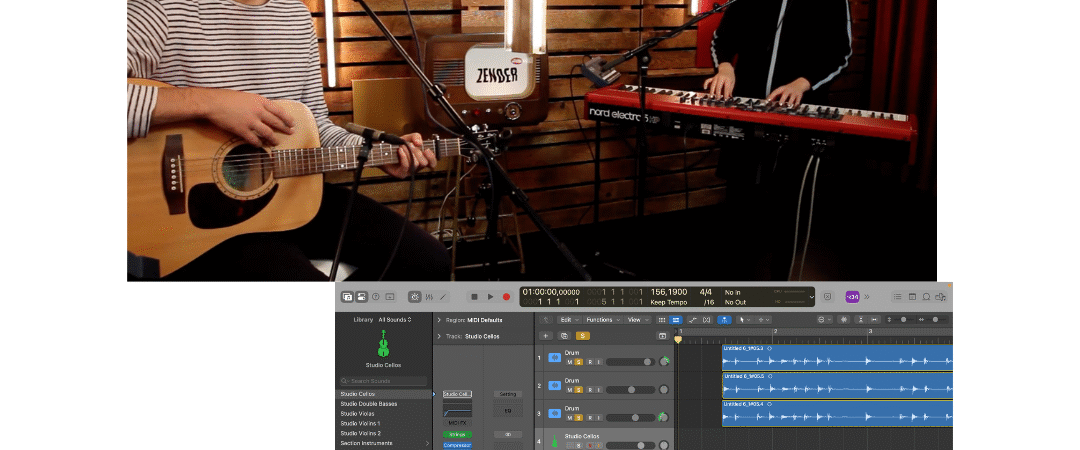Open the Browsers media button
The image size is (1080, 450).
coord(940,297)
